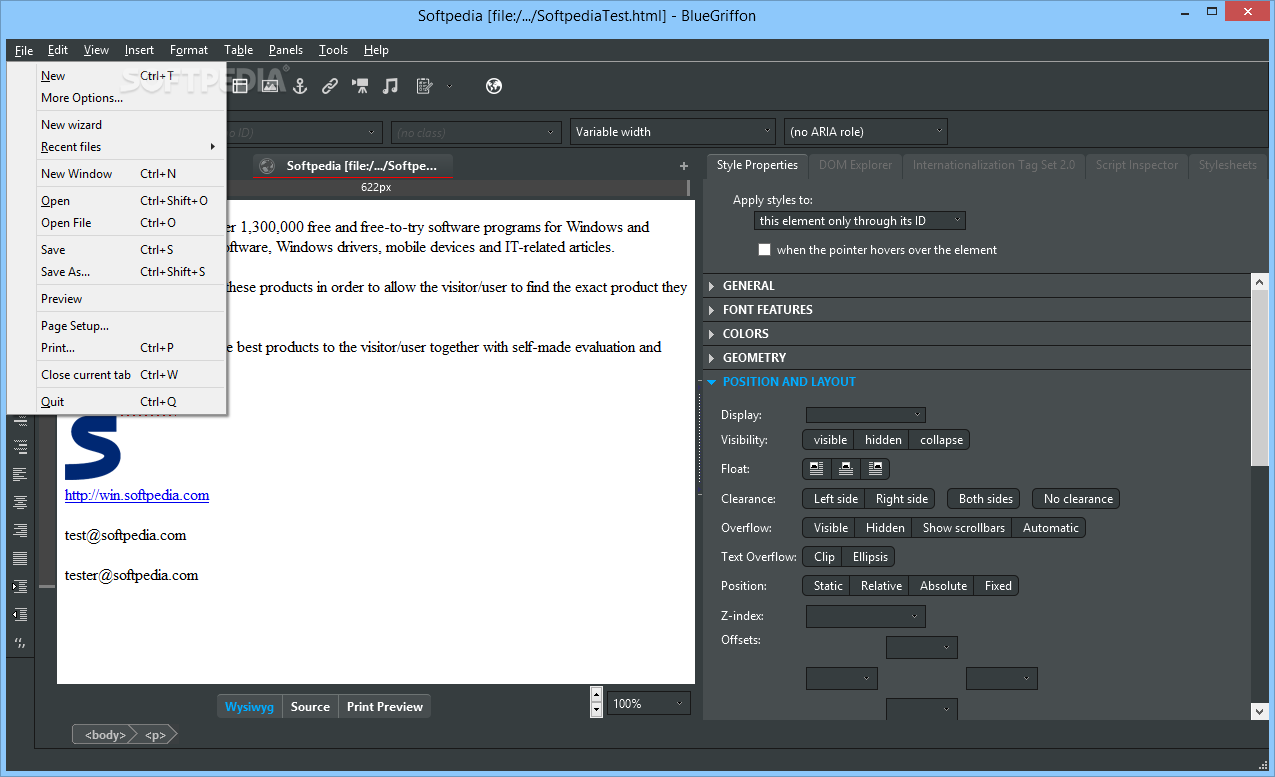Click the globe browser preview toolbar icon

point(493,86)
